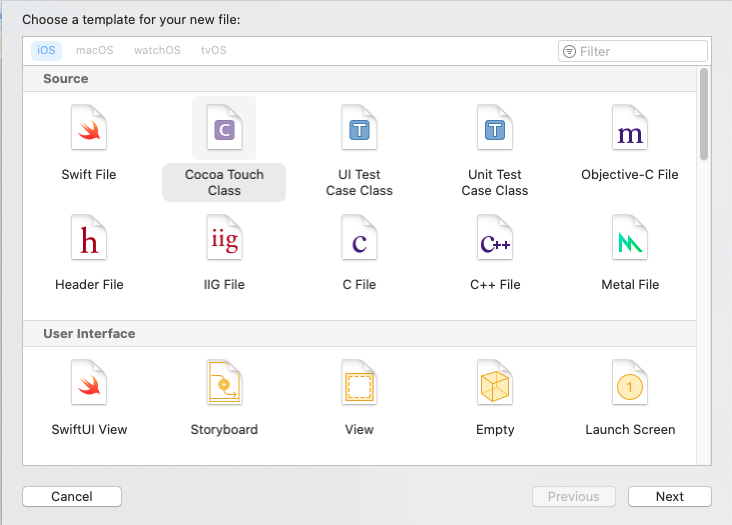Click the "C++ File" label
732x525 pixels.
[495, 285]
